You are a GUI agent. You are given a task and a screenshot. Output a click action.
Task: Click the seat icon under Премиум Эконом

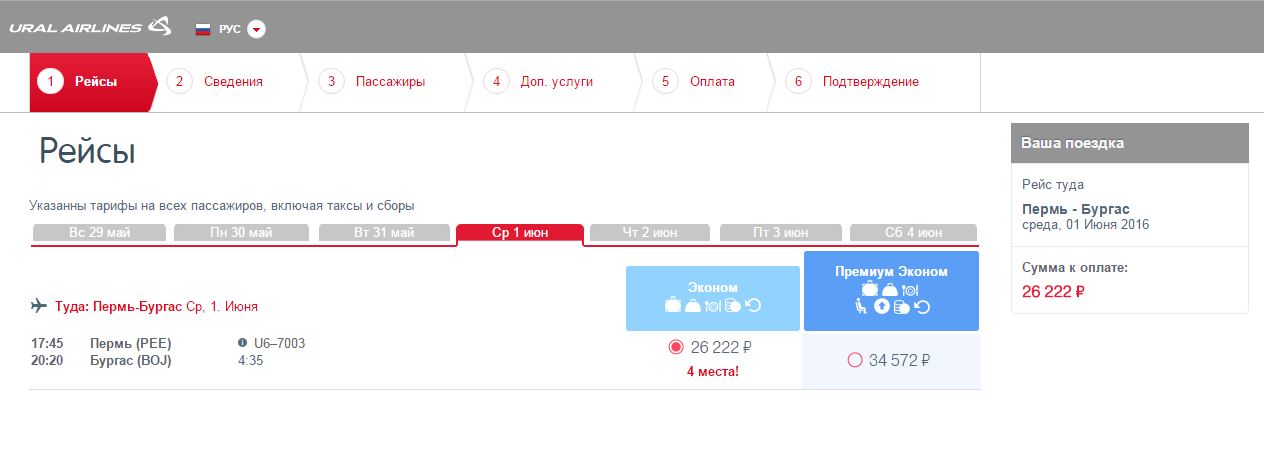click(x=862, y=307)
